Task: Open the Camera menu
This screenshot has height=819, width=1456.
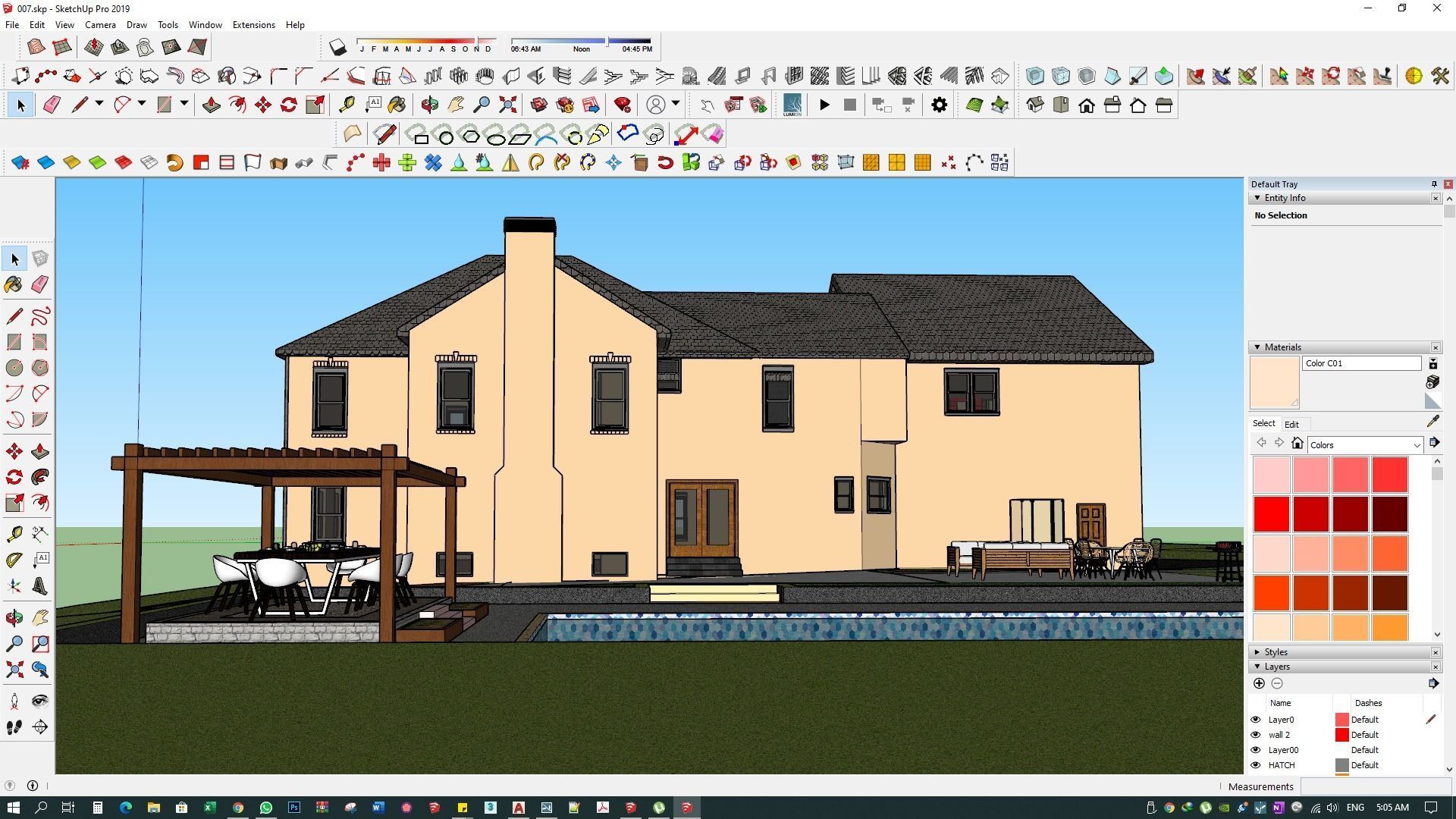Action: point(100,24)
